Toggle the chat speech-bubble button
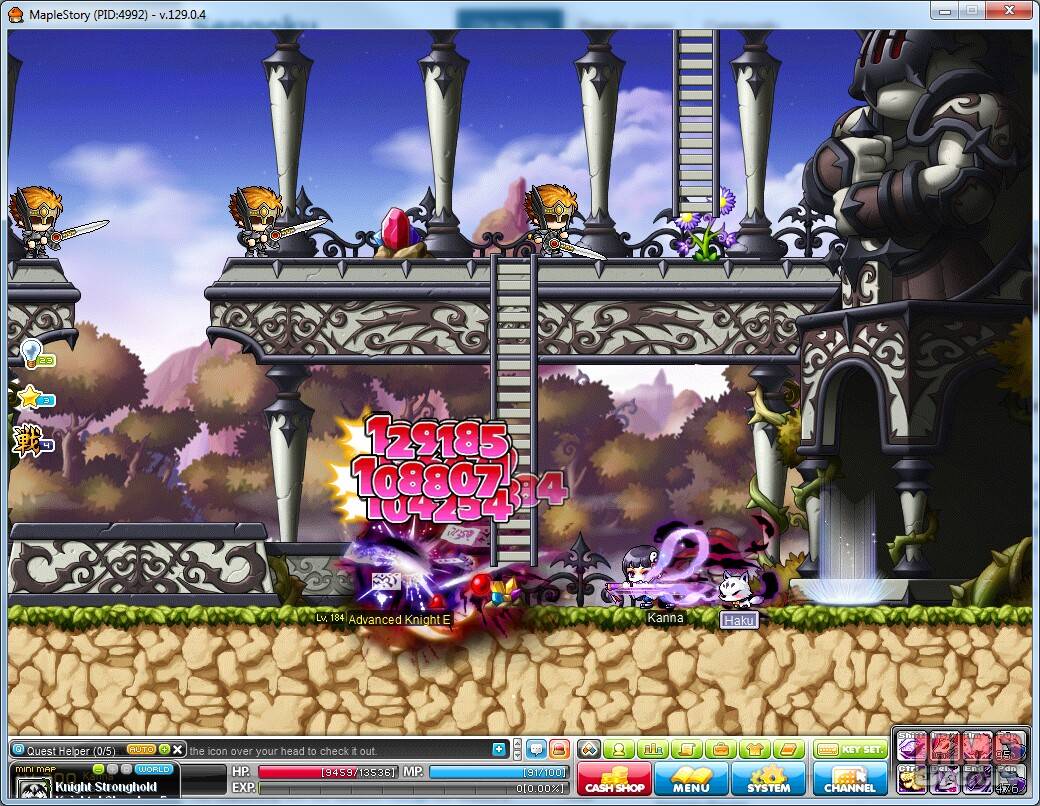 (x=536, y=749)
